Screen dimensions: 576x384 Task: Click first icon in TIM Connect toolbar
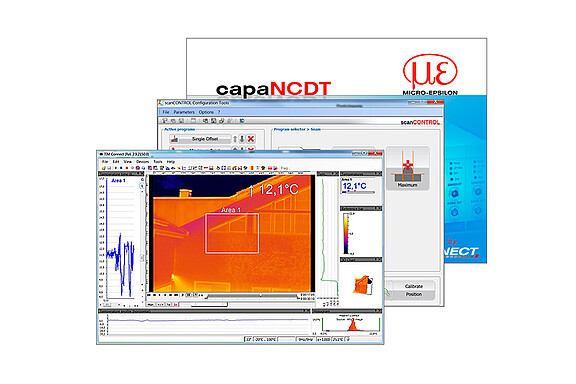click(104, 168)
